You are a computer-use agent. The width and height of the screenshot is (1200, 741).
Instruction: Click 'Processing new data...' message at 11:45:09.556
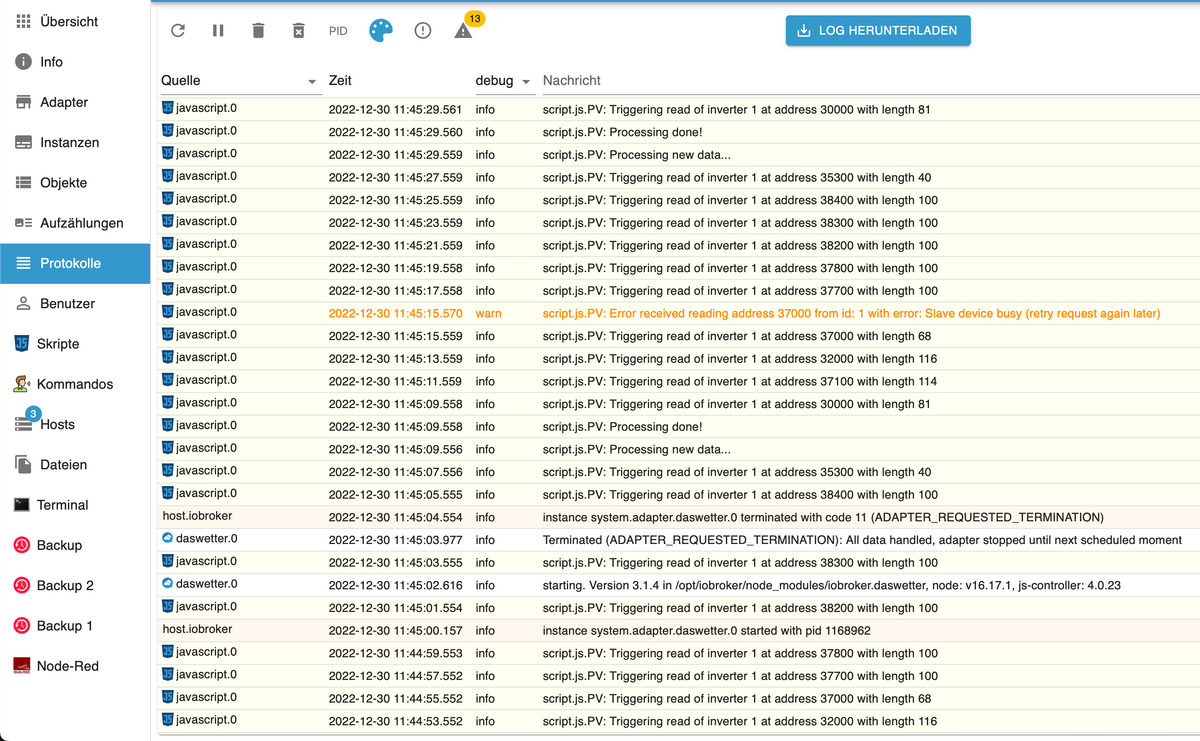coord(637,449)
